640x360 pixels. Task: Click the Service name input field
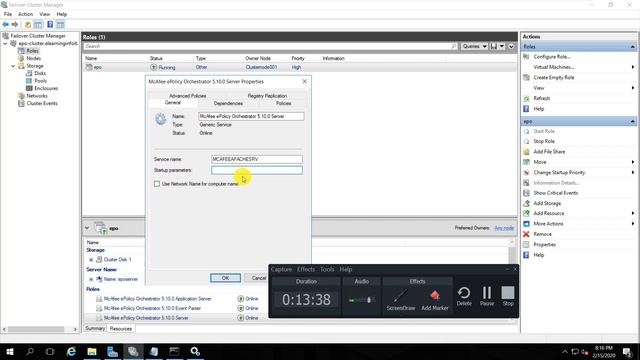click(257, 159)
